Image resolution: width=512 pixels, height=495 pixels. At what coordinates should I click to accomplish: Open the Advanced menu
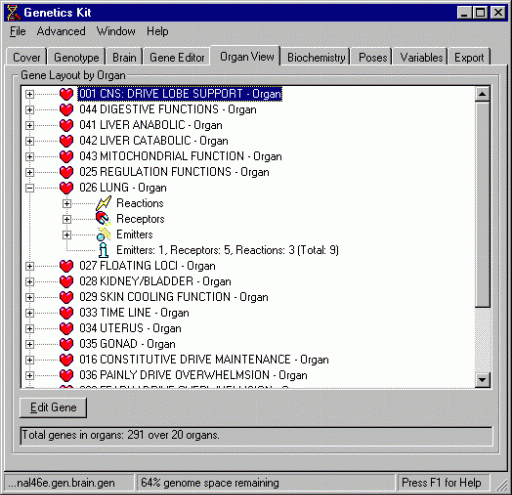(x=61, y=31)
